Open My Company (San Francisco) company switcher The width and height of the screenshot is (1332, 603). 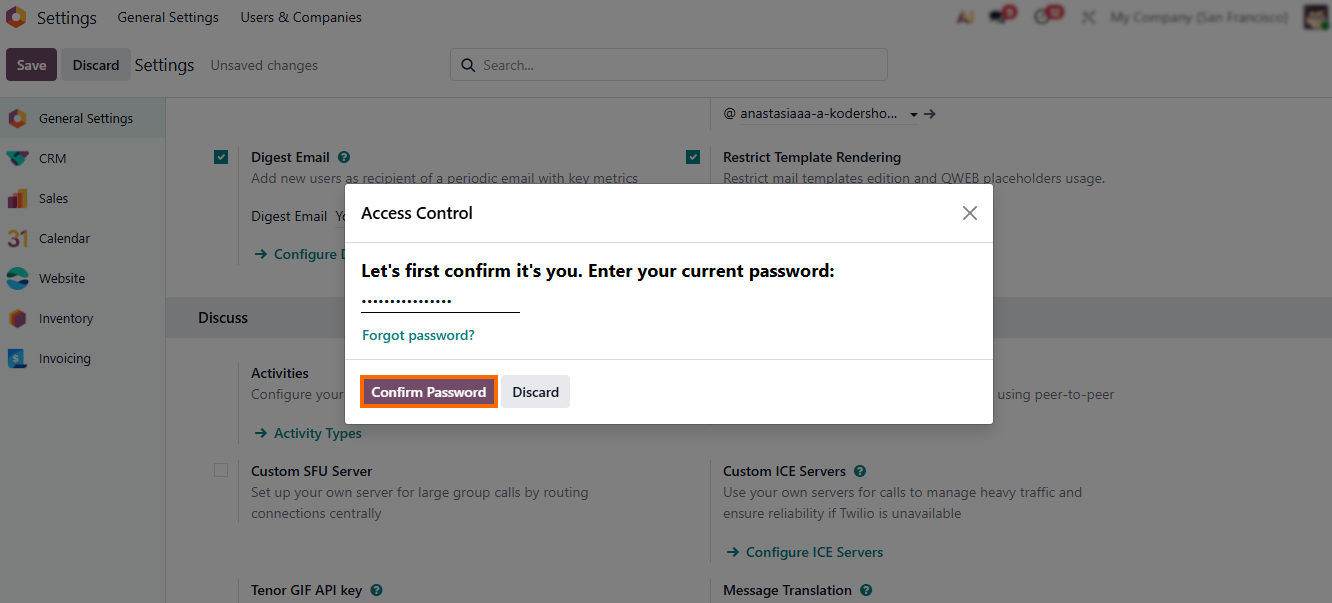click(x=1198, y=18)
